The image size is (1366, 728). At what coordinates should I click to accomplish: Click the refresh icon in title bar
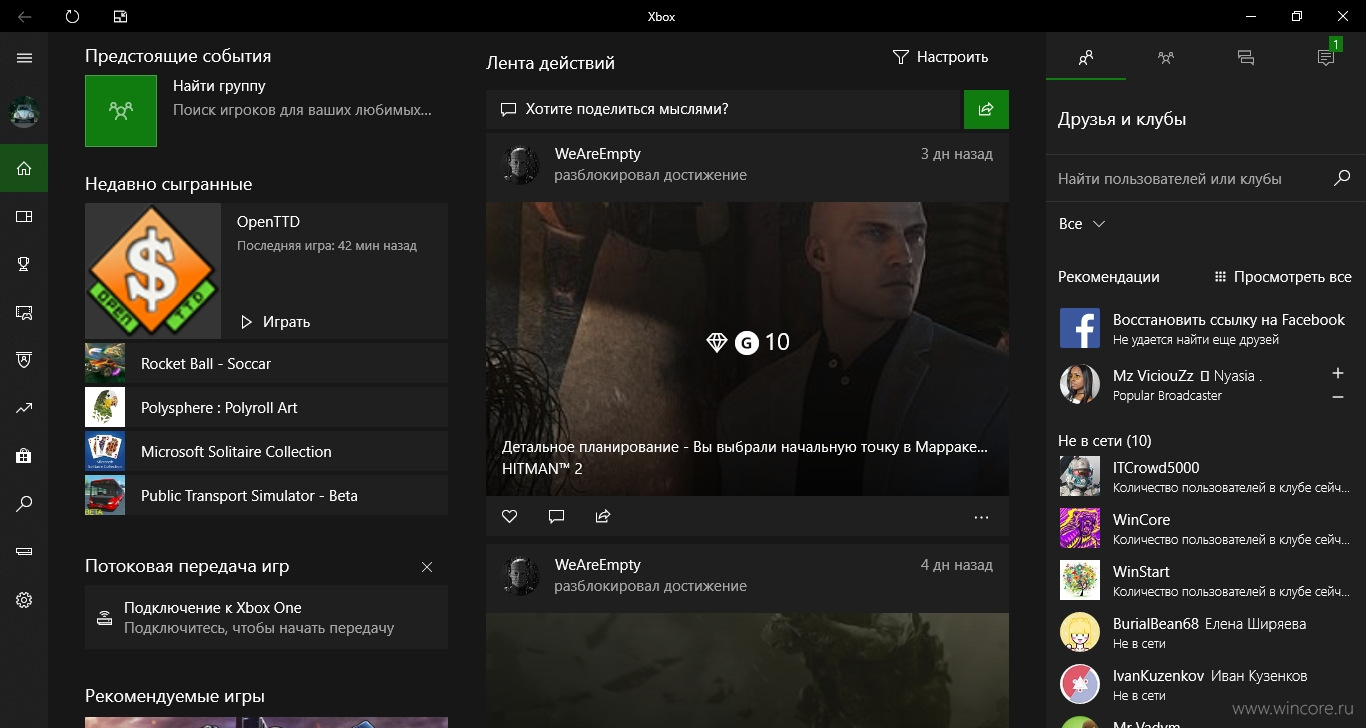tap(72, 17)
